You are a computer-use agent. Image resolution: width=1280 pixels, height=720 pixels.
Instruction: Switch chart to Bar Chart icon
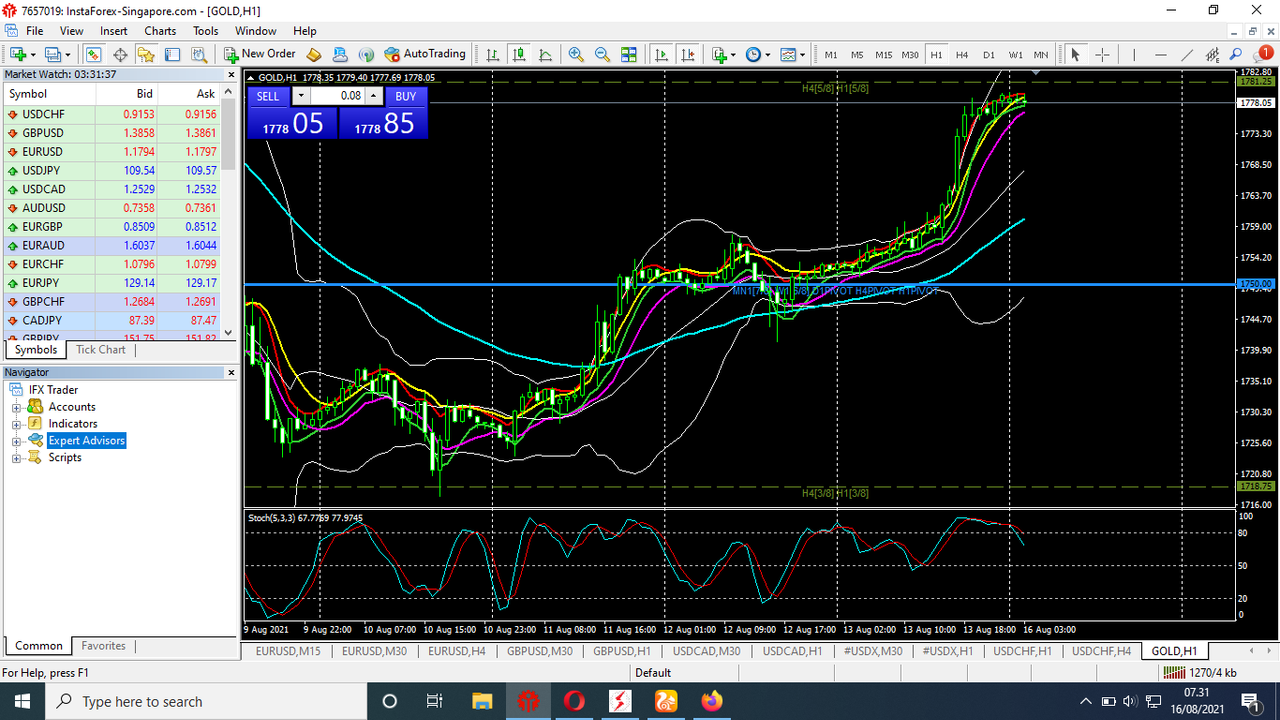[x=493, y=54]
